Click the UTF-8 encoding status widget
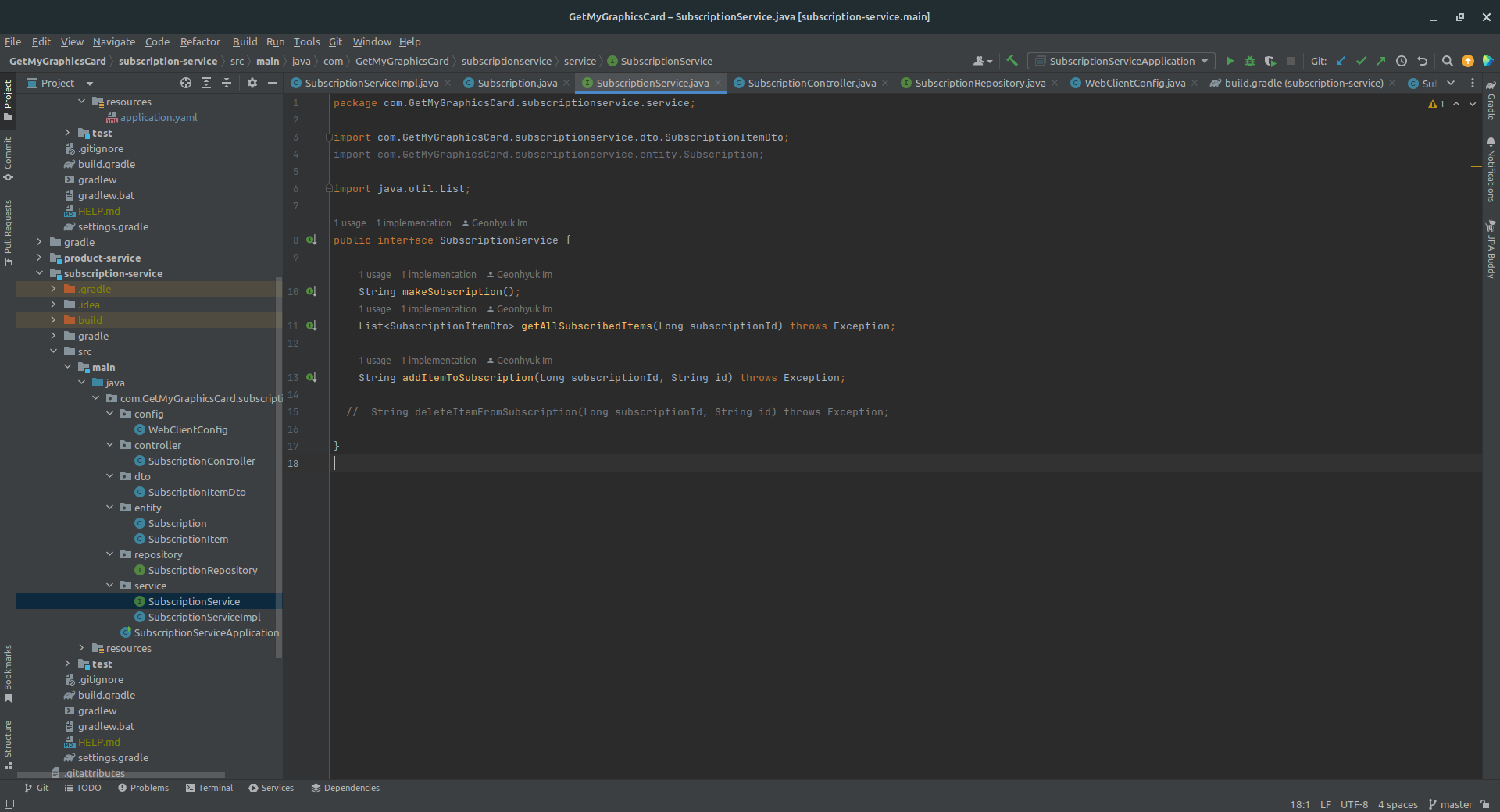The height and width of the screenshot is (812, 1500). tap(1354, 804)
